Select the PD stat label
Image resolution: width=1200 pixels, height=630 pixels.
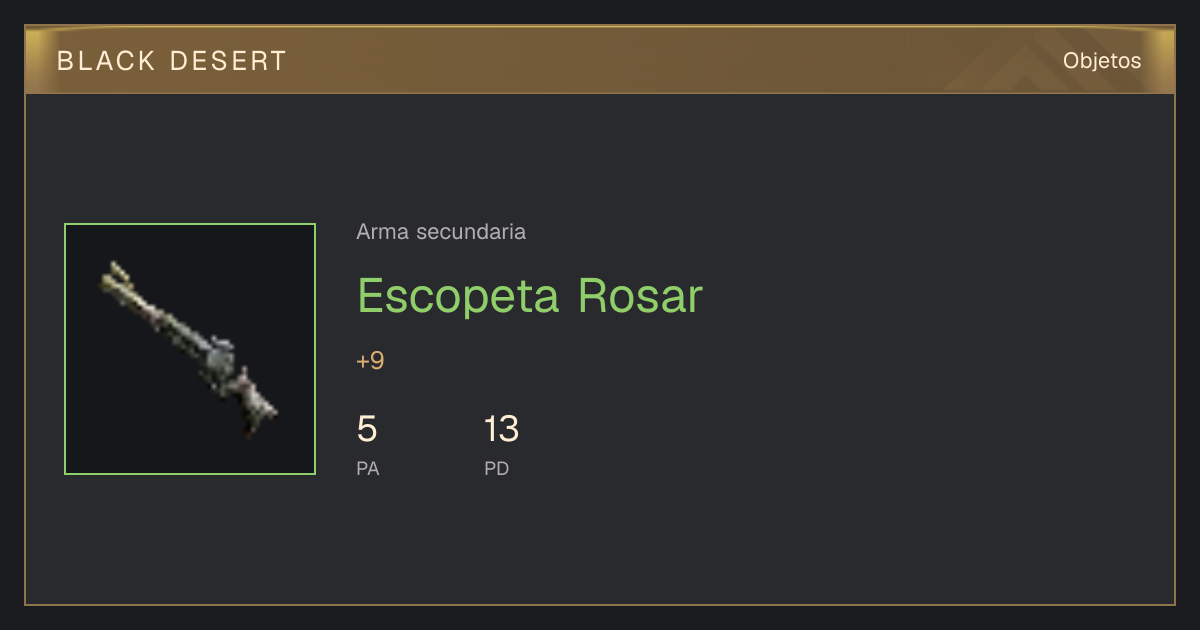click(497, 468)
